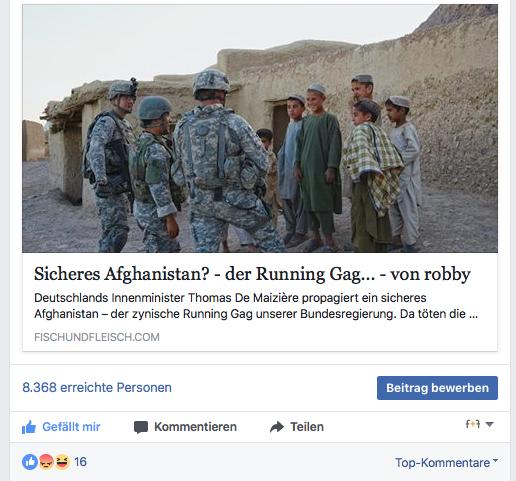Open the 8.368 erreichte Personen link
The height and width of the screenshot is (481, 516).
[97, 388]
